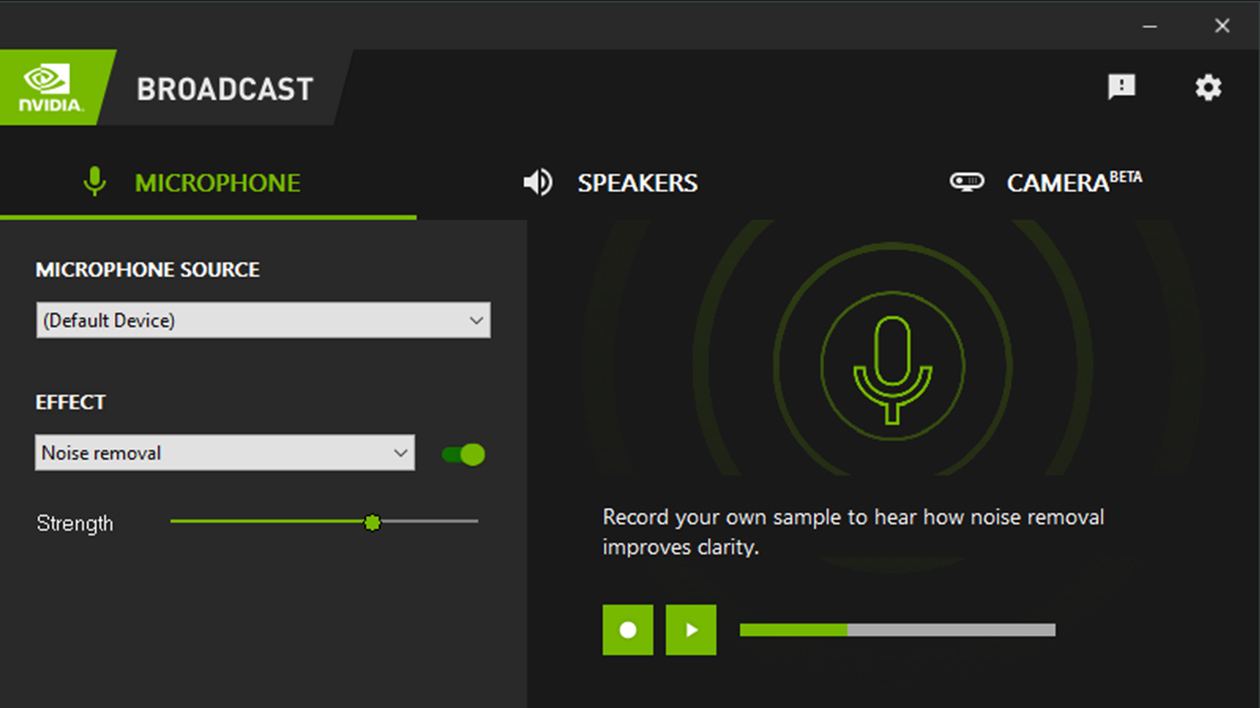The width and height of the screenshot is (1260, 708).
Task: Select the Microphone tab label
Action: pos(217,183)
